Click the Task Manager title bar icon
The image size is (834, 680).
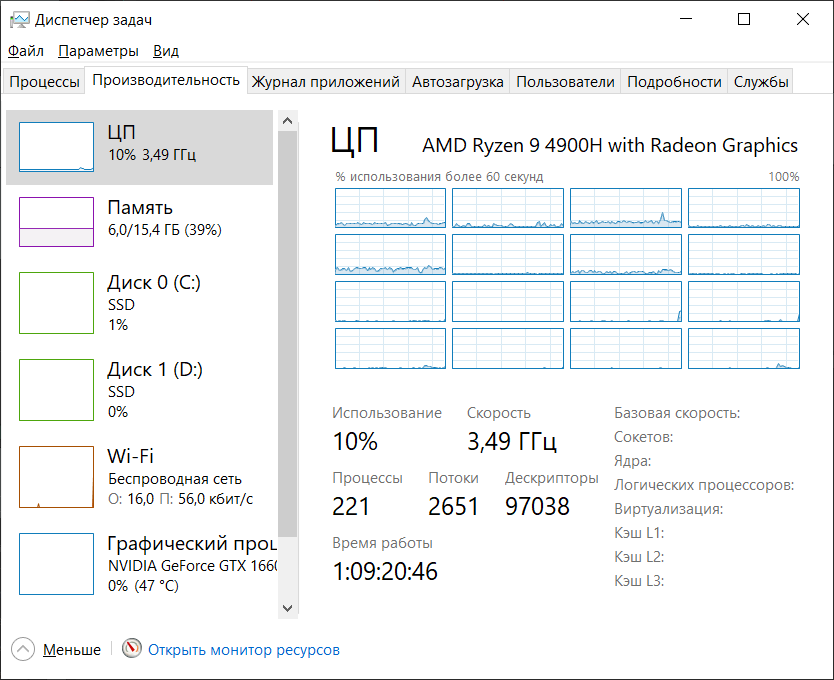tap(19, 20)
